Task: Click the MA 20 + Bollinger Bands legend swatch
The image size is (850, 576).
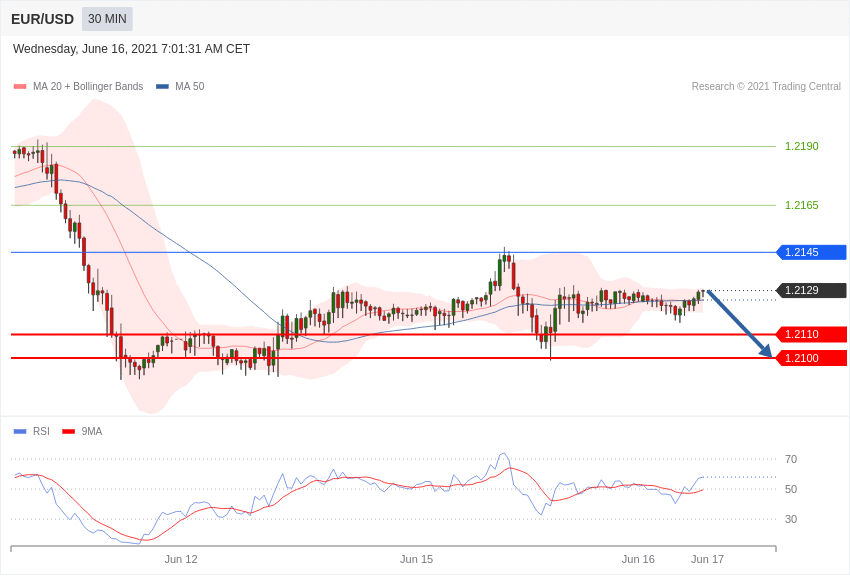Action: pos(20,86)
